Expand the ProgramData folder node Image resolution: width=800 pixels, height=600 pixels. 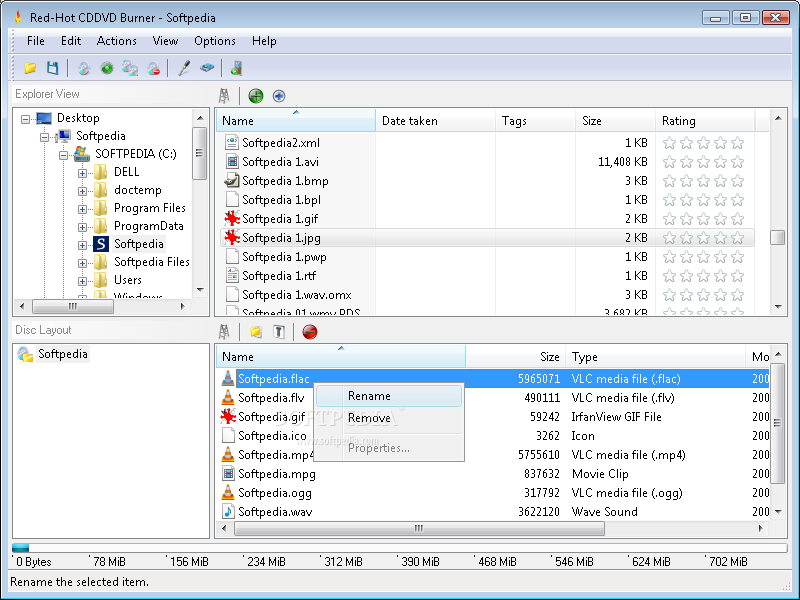pyautogui.click(x=82, y=227)
